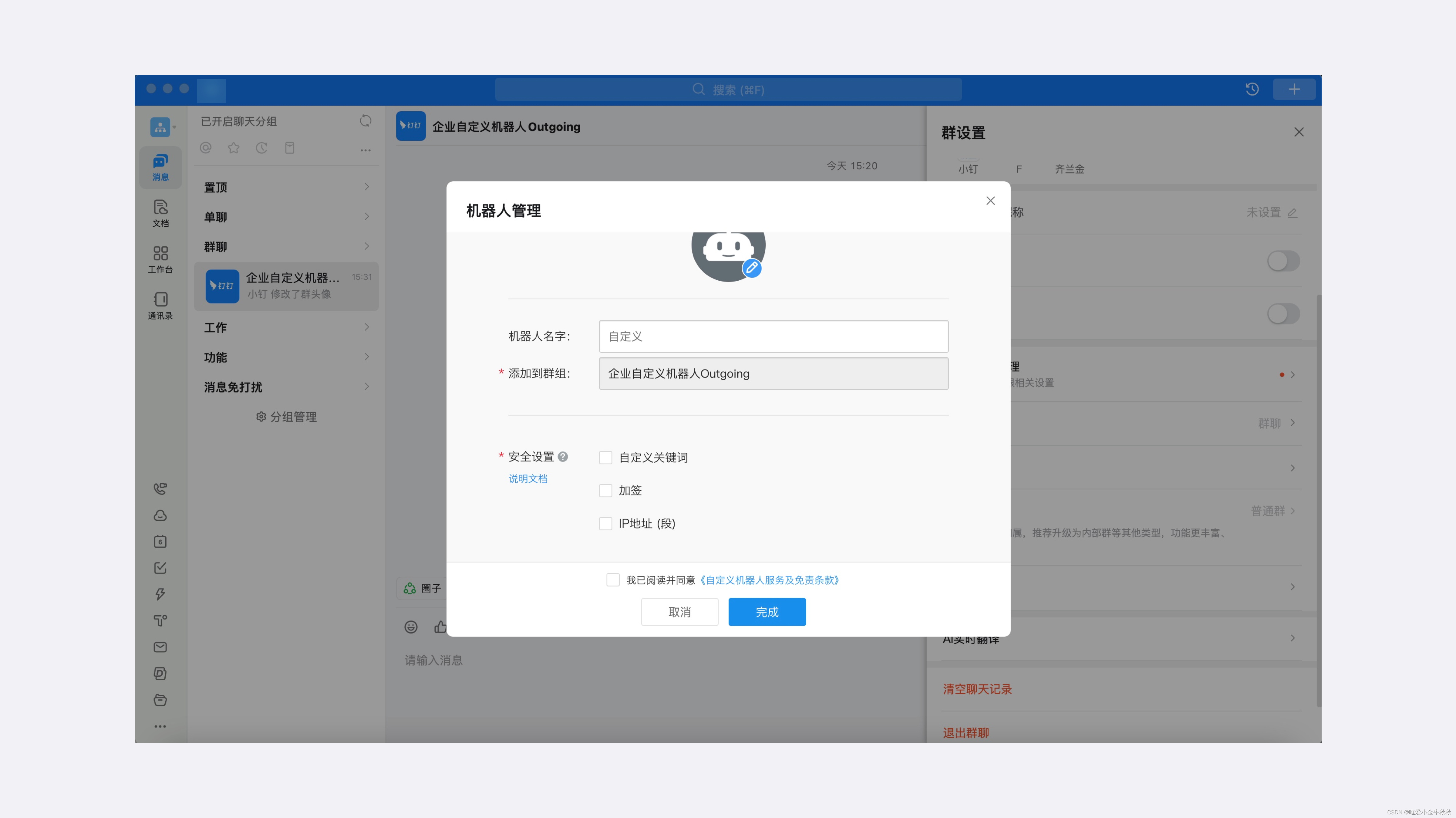Enable the 自定义关键词 checkbox
The width and height of the screenshot is (1456, 818).
click(605, 457)
